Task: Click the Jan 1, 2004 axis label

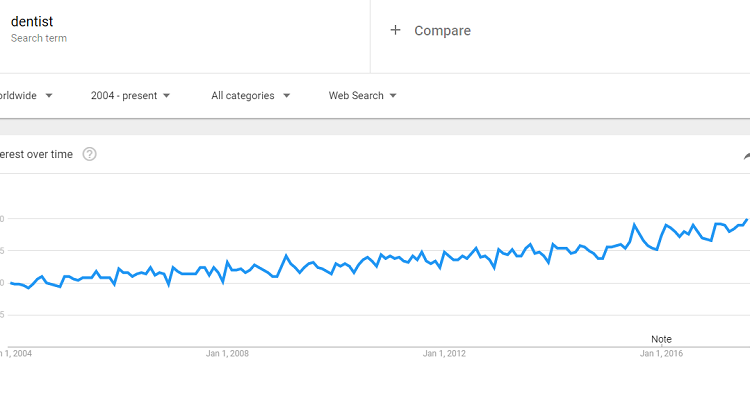Action: coord(16,354)
